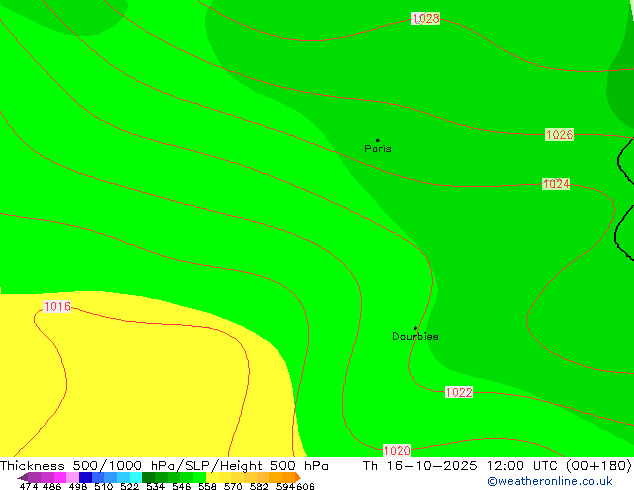
Task: Click the forecast date Th 16-10-2025 text
Action: (420, 466)
